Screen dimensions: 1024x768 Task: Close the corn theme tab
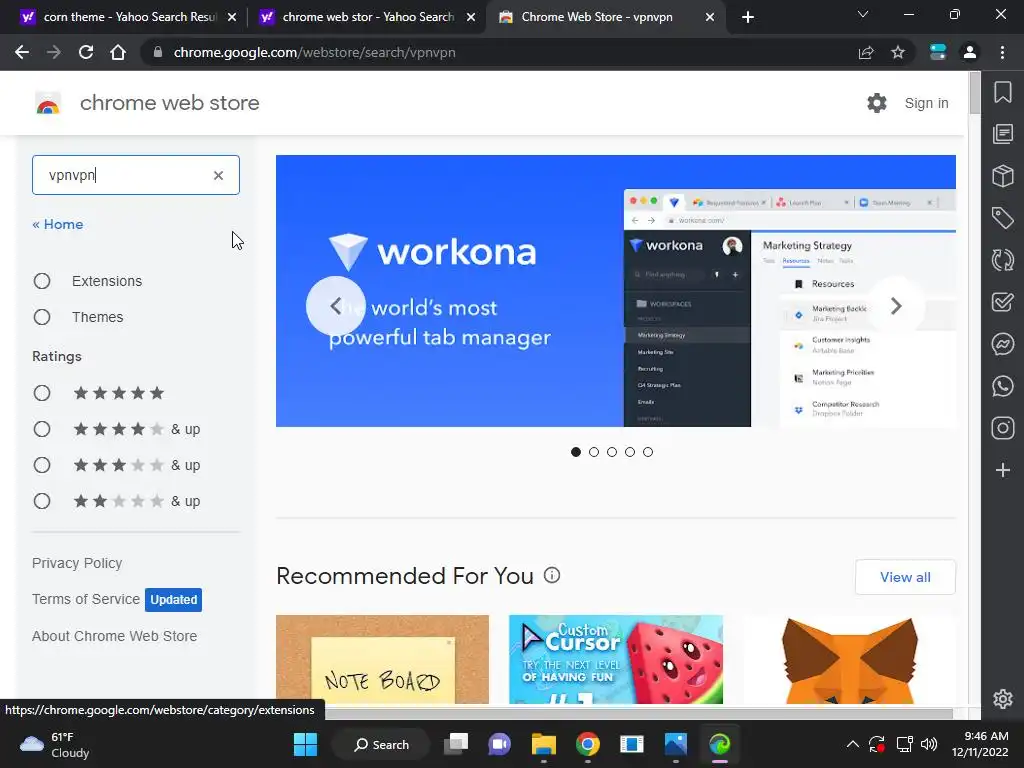coord(232,17)
